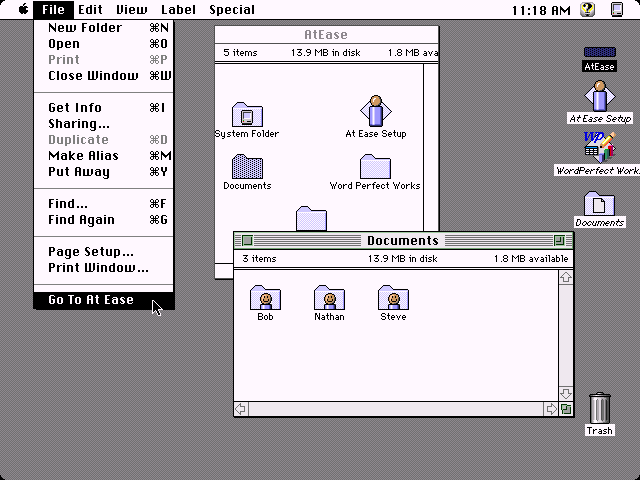Viewport: 640px width, 480px height.
Task: Select Make Alias in File menu
Action: pyautogui.click(x=83, y=156)
